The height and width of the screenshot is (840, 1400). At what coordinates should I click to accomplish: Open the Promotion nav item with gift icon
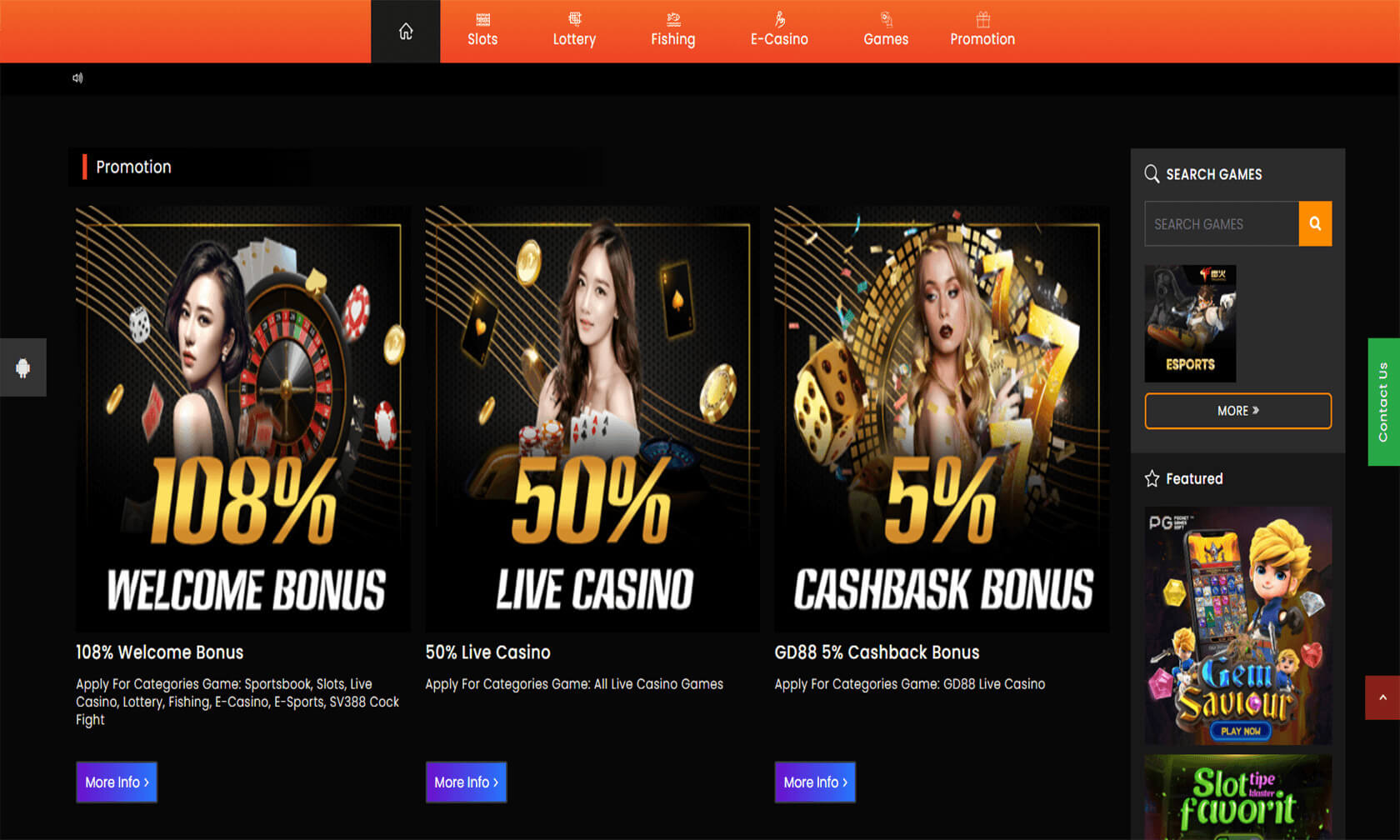(x=982, y=31)
